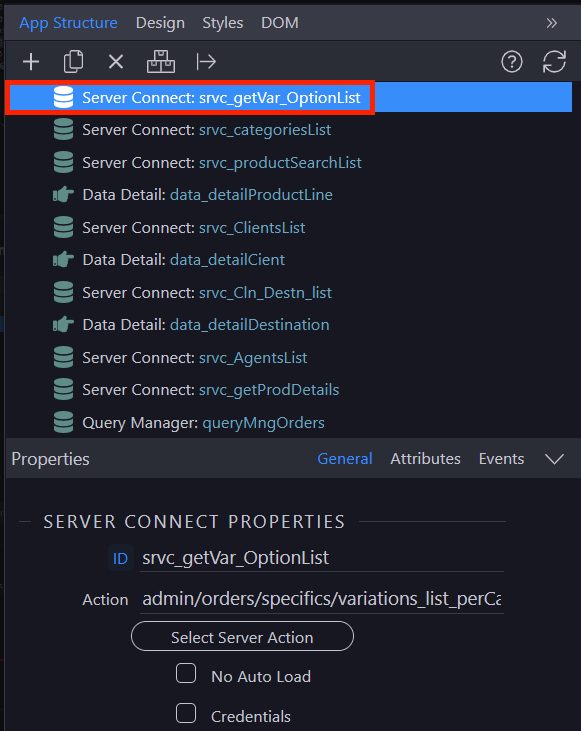Screen dimensions: 581x731
Task: Switch to the Events properties tab
Action: [501, 459]
